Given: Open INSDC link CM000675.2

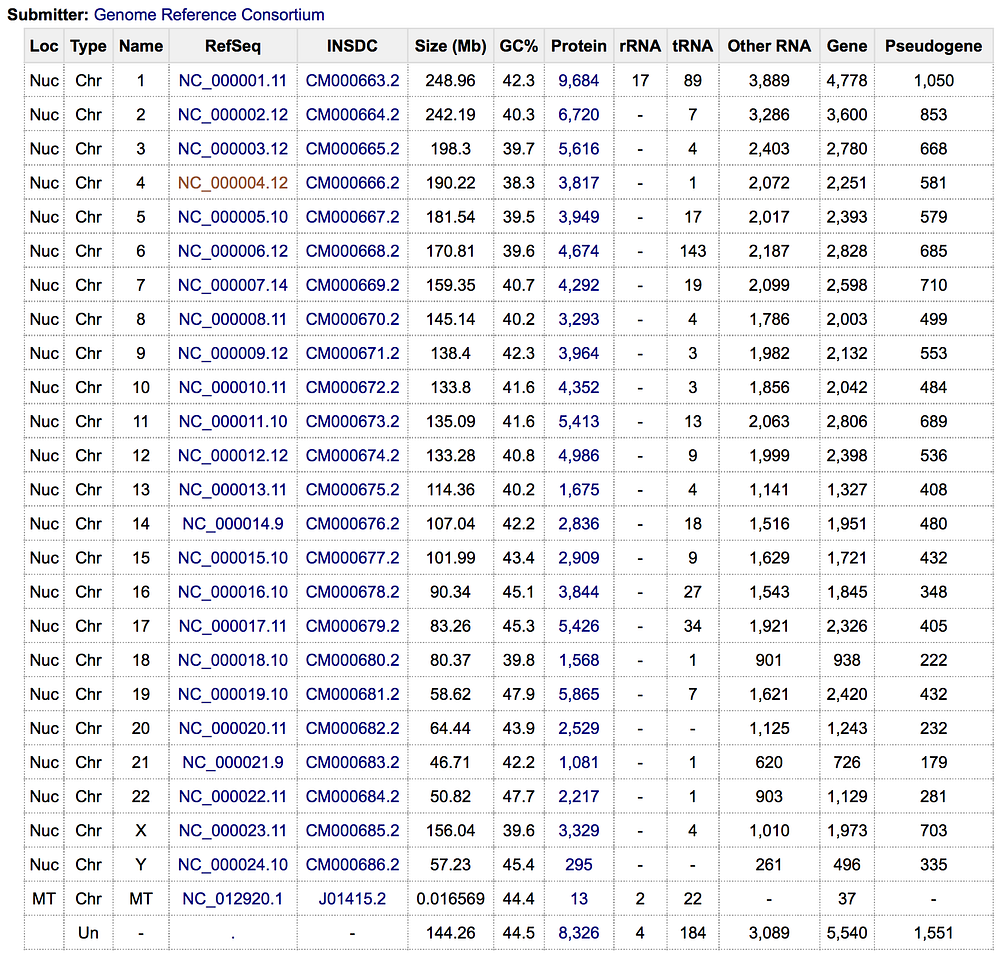Looking at the screenshot, I should click(353, 490).
